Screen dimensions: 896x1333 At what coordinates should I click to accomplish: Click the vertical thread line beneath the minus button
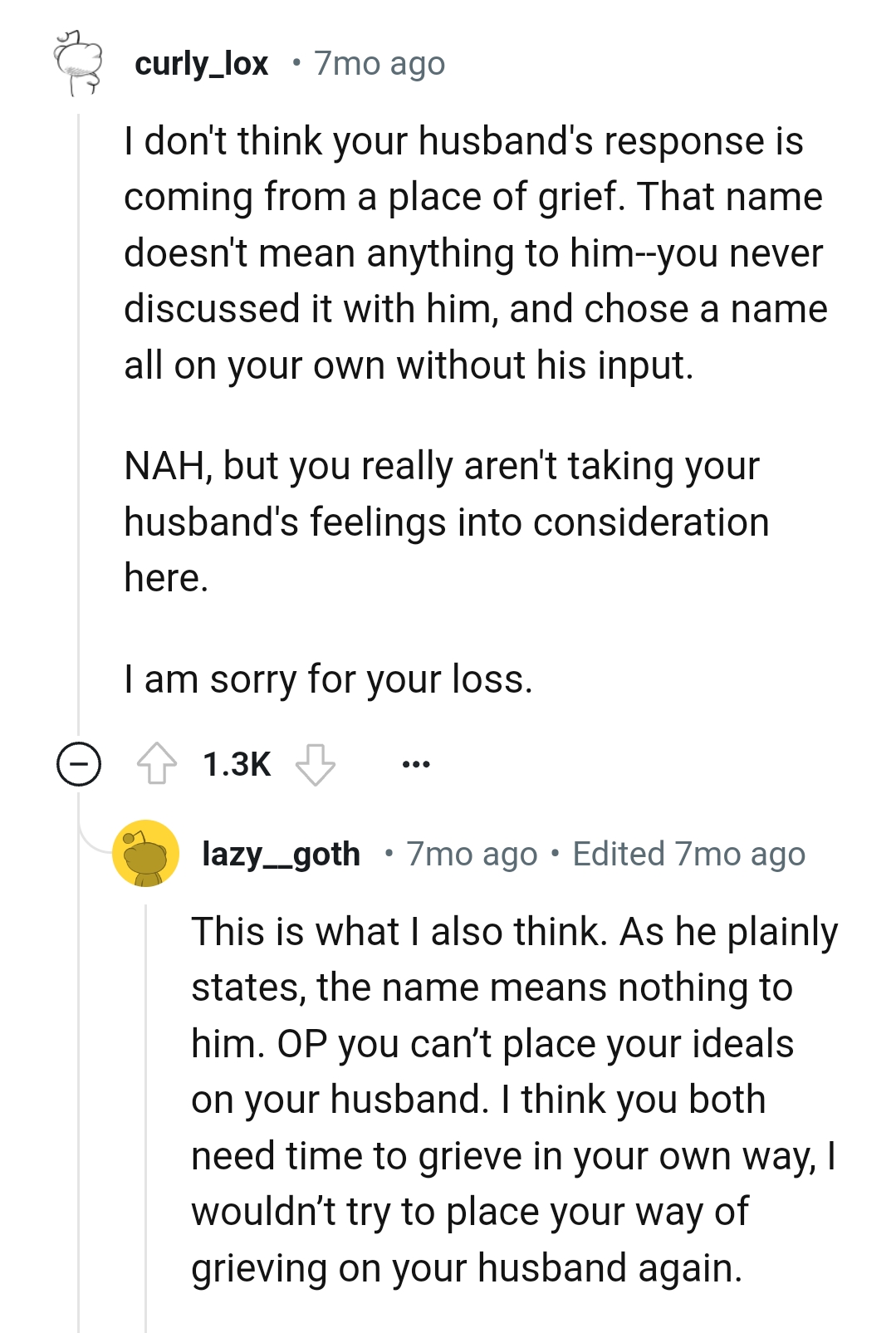pyautogui.click(x=79, y=1080)
